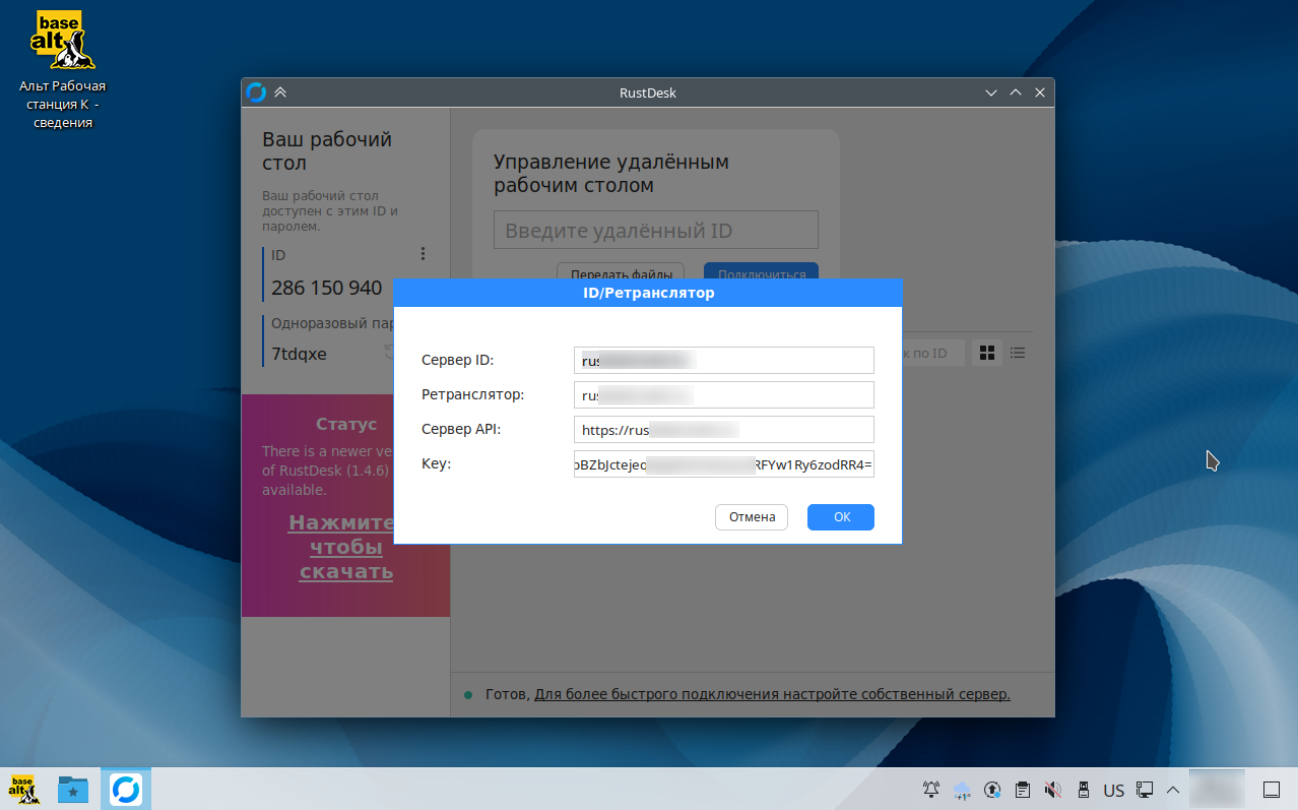Screen dimensions: 1298x810
Task: Expand hidden system tray icons
Action: click(1173, 790)
